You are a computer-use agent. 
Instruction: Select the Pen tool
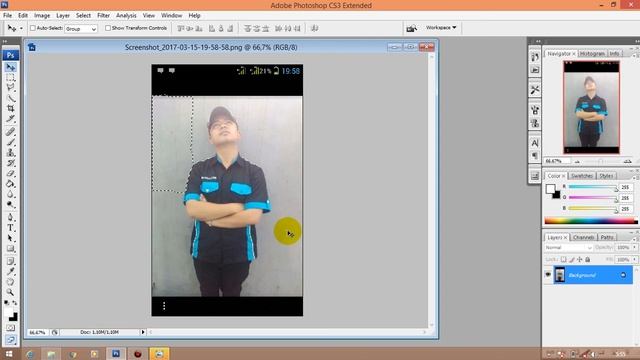11,218
